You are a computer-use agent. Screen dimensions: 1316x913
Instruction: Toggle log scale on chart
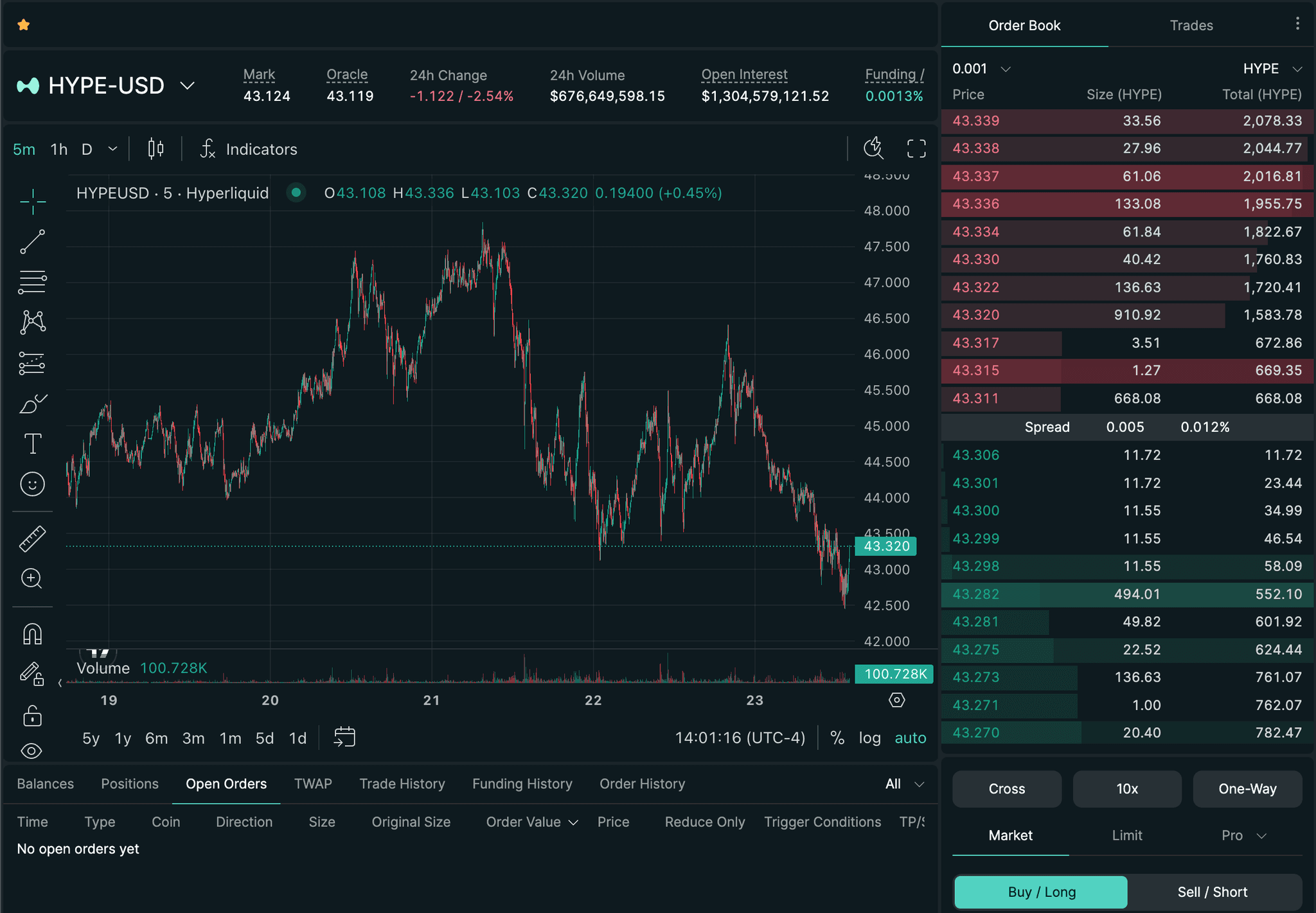coord(869,738)
